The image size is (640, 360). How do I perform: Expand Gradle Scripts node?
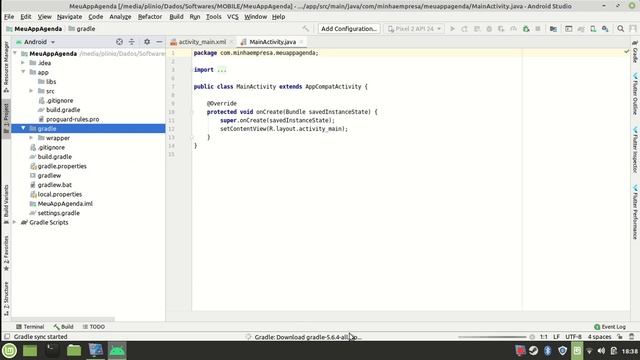point(15,222)
